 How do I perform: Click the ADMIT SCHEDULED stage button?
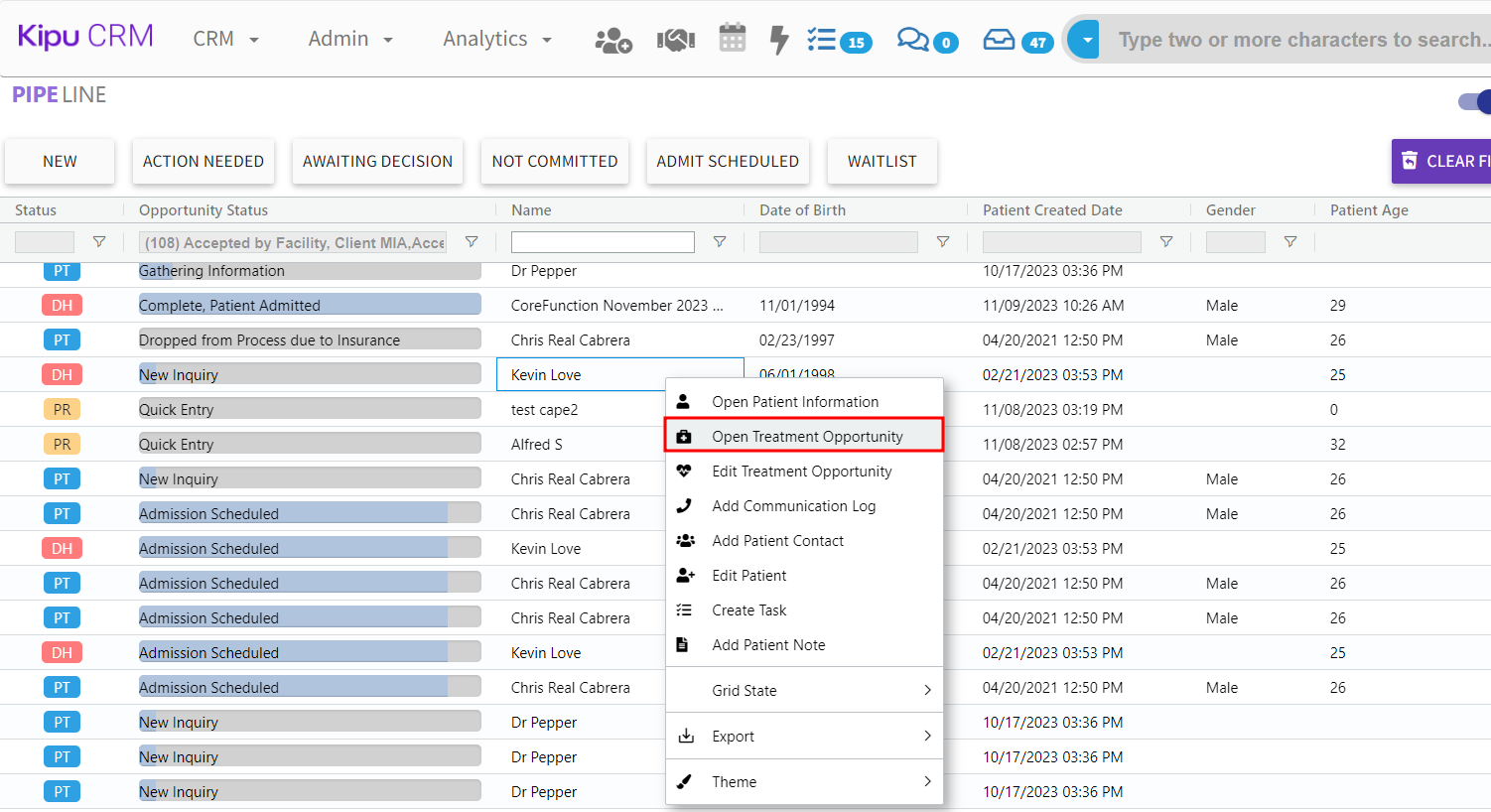pyautogui.click(x=728, y=162)
